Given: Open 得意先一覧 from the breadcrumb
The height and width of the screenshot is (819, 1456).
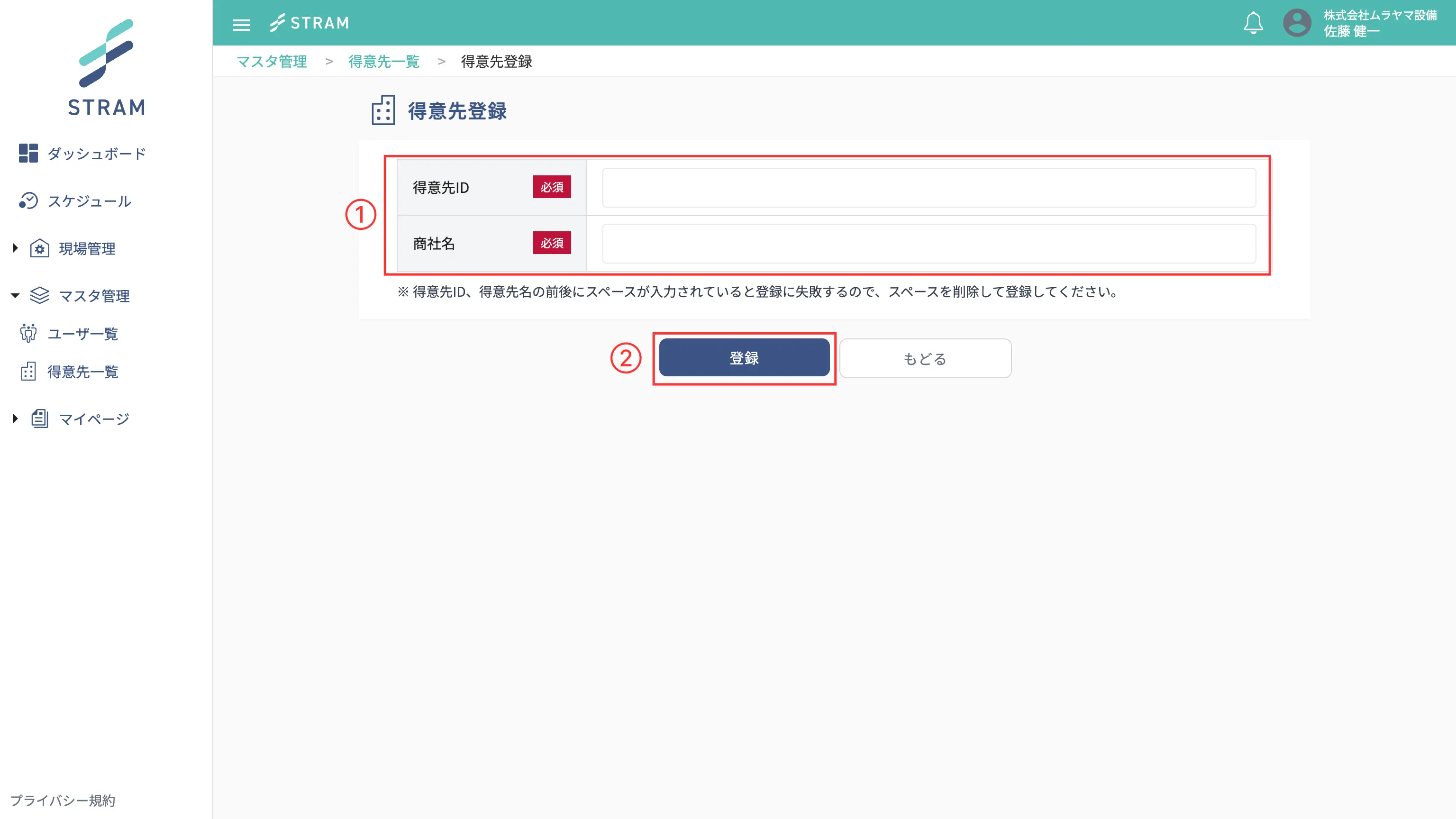Looking at the screenshot, I should [x=384, y=62].
